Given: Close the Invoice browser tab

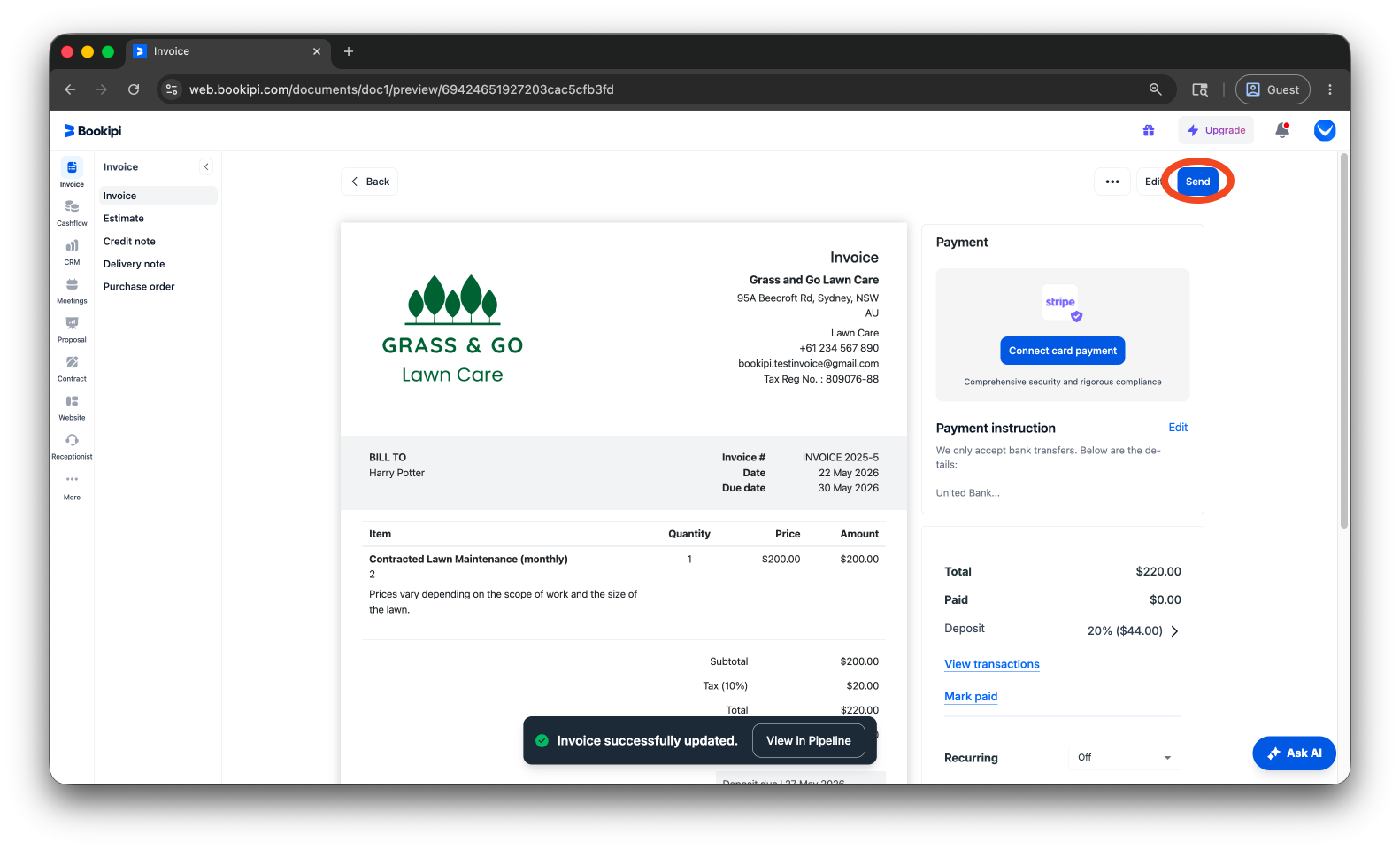Looking at the screenshot, I should (x=317, y=51).
